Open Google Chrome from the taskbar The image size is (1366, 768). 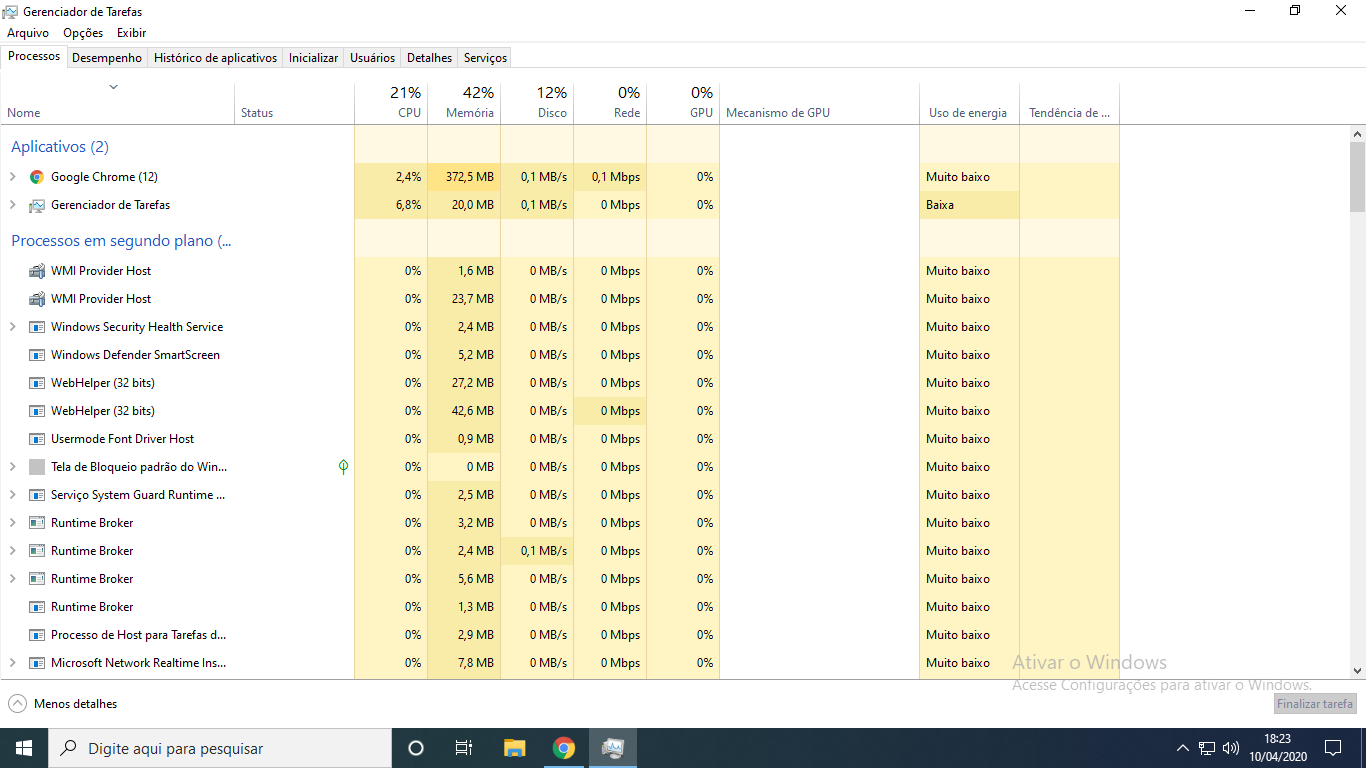(564, 748)
